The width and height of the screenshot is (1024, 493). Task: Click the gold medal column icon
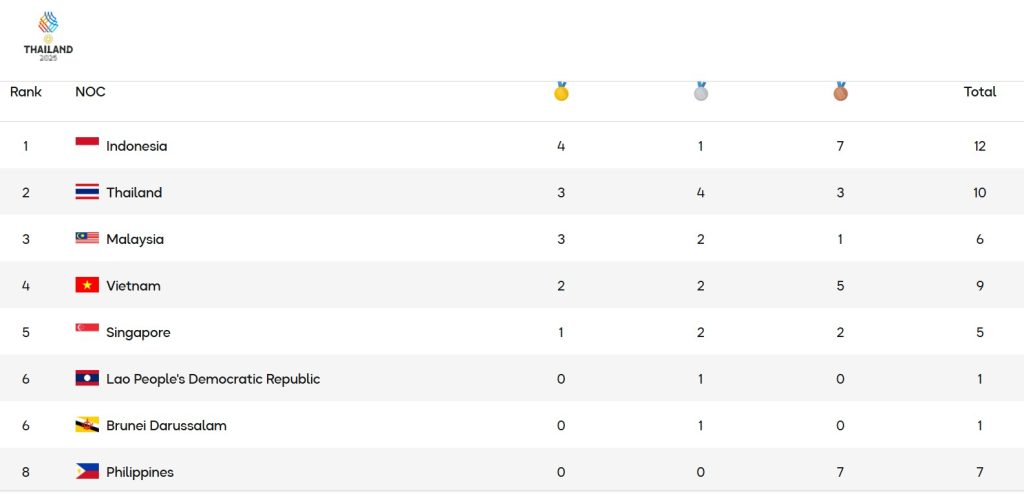pos(561,91)
